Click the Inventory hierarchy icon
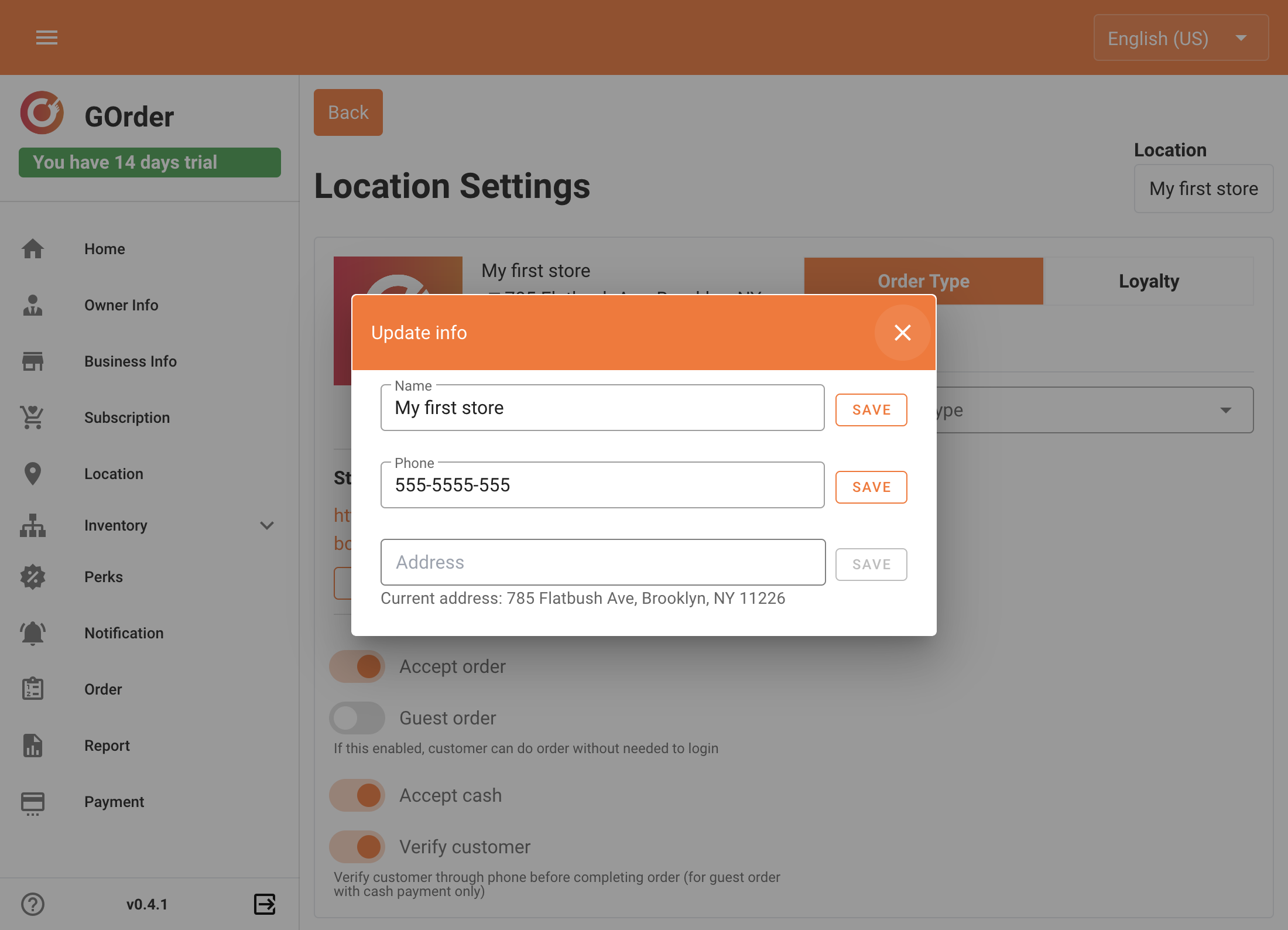This screenshot has width=1288, height=930. tap(33, 525)
